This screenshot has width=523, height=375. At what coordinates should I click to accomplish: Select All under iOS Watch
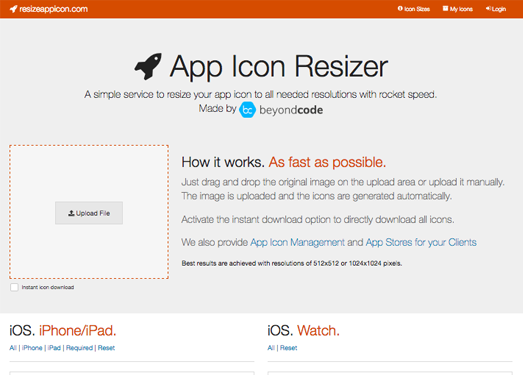(x=271, y=348)
